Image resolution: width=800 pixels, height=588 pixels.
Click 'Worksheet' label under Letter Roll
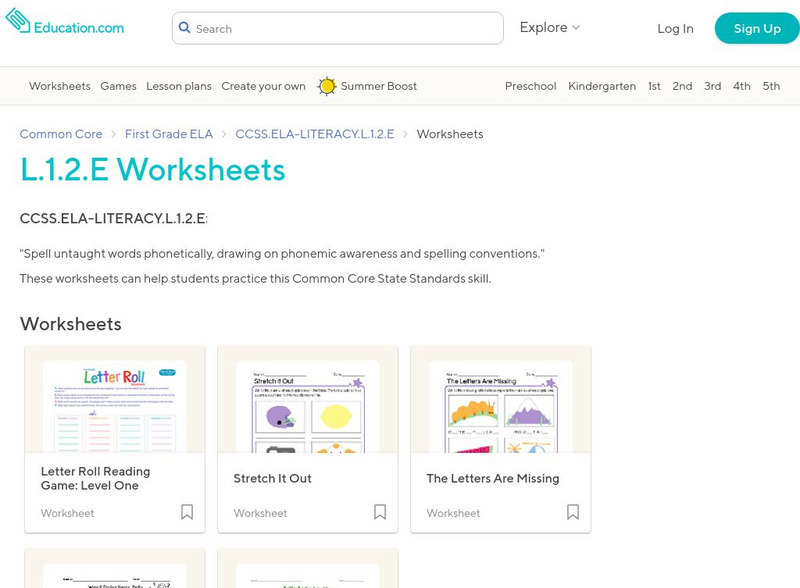67,513
